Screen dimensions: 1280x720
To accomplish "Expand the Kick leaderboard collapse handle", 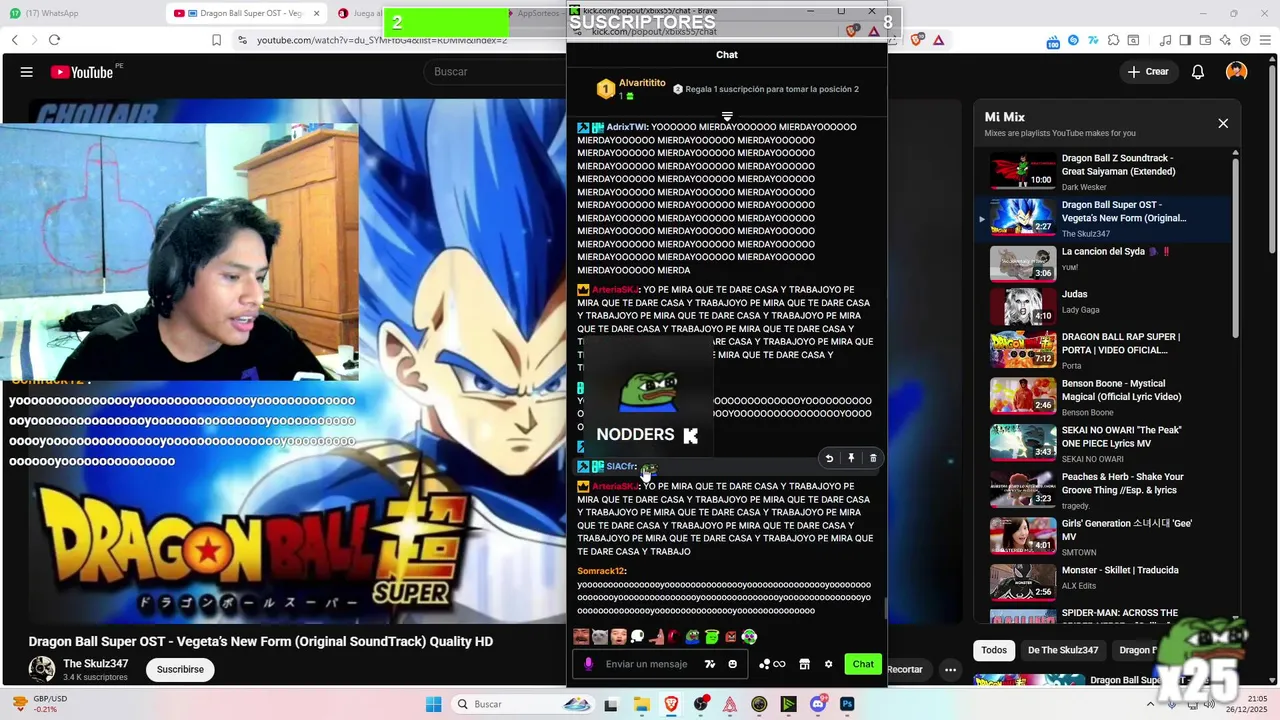I will tap(727, 116).
